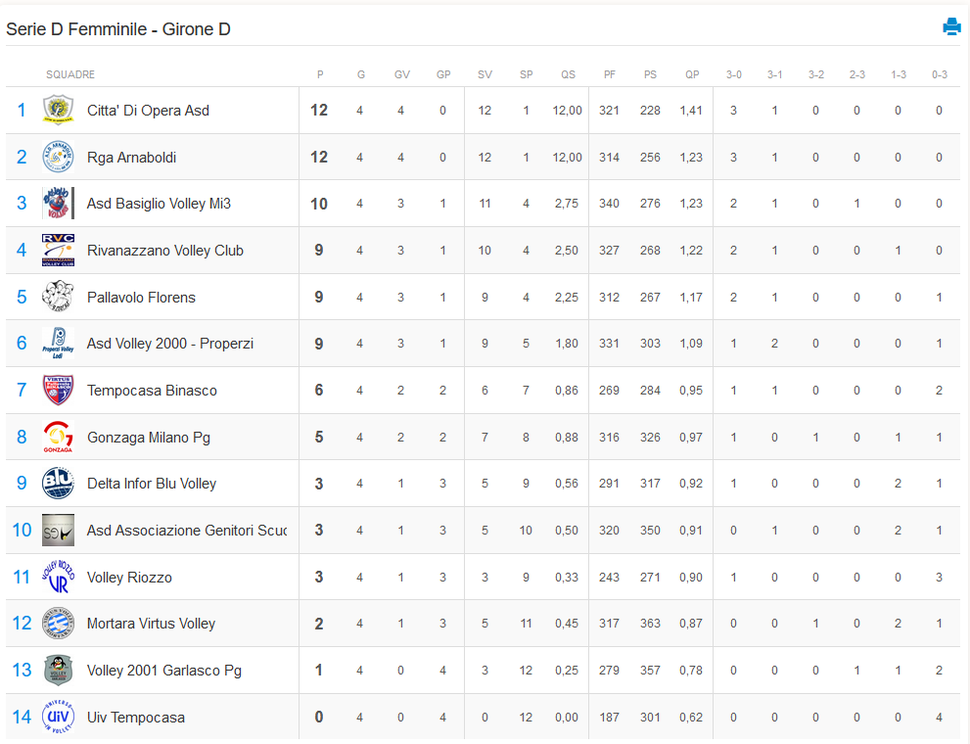
Task: Click Asd Associazione Genitori thumbnail image
Action: tap(58, 530)
